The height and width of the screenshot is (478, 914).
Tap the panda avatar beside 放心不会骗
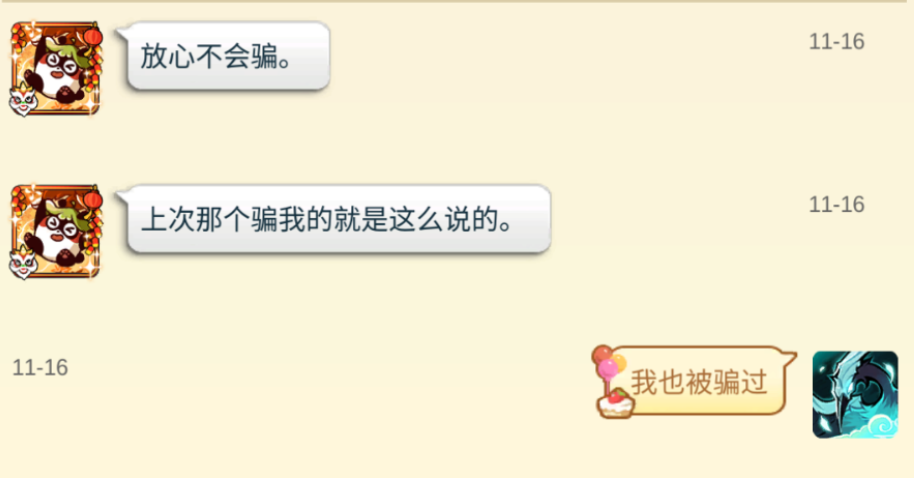click(57, 69)
